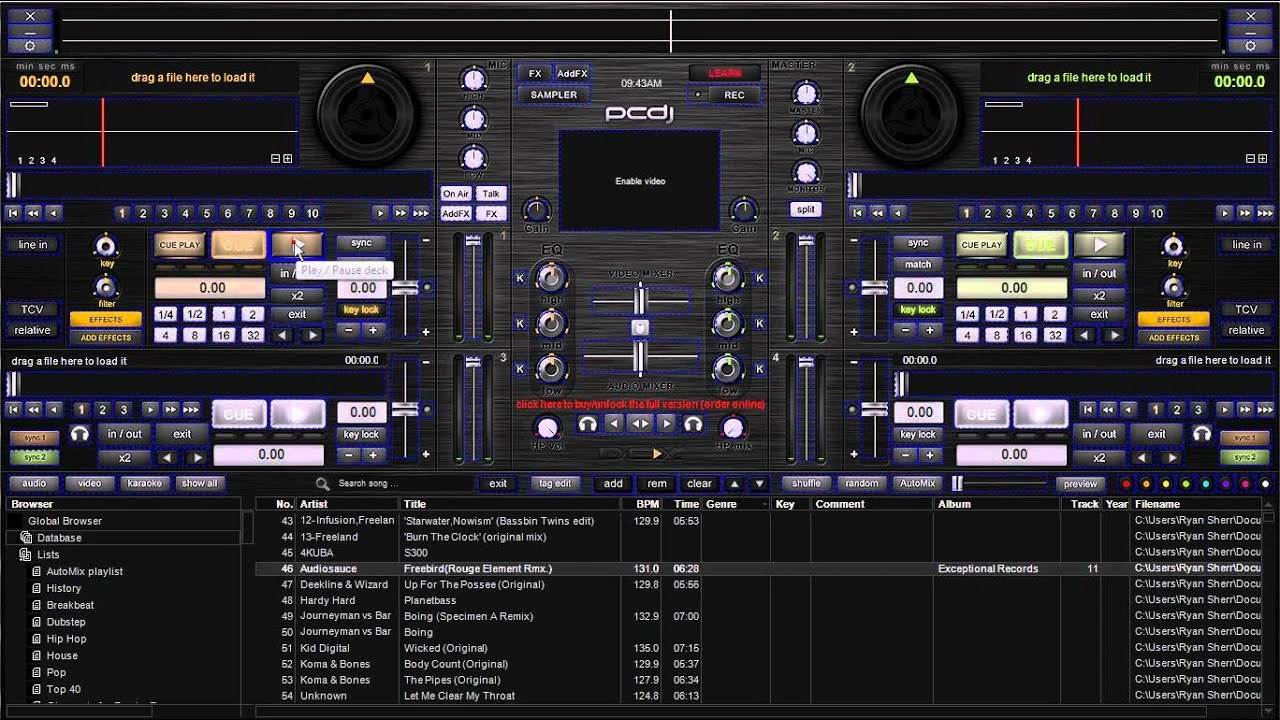Click the right headphone icon in mixer

692,424
